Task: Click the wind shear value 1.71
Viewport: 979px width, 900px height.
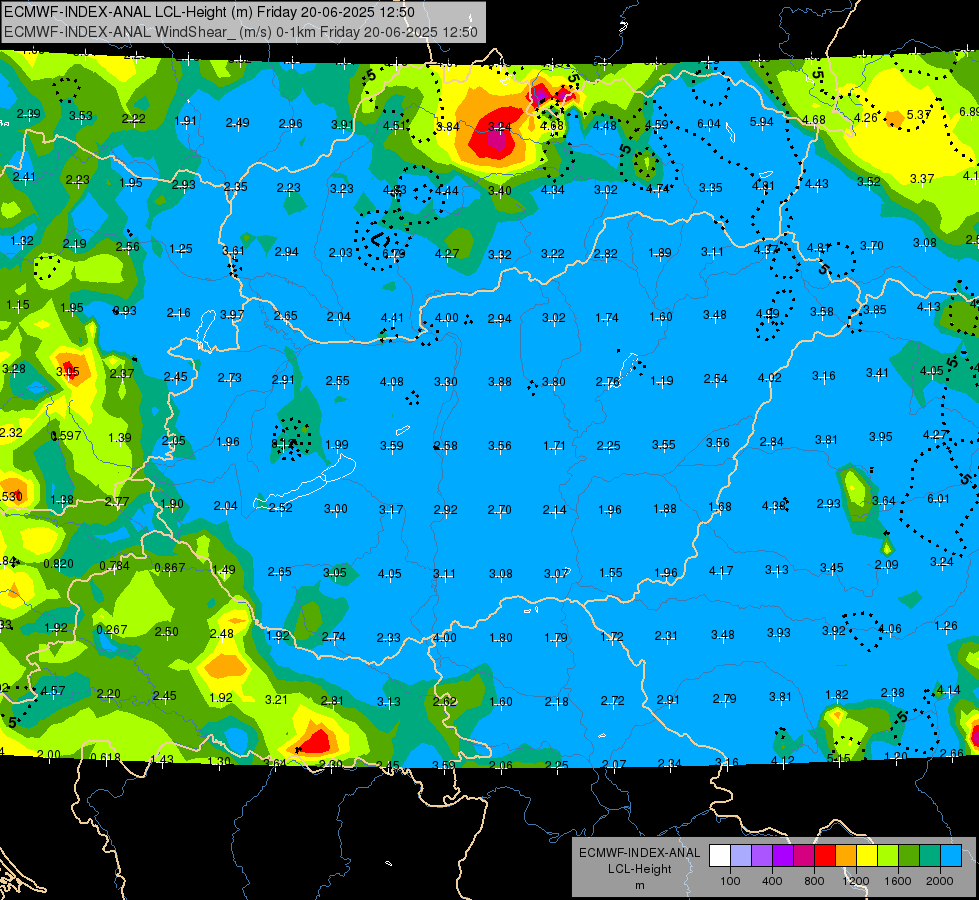Action: pos(554,445)
